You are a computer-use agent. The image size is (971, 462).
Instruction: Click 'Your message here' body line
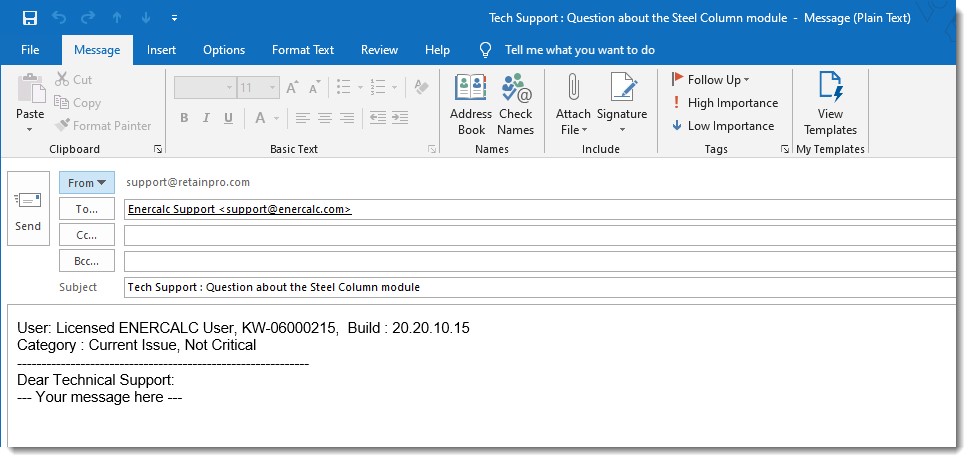coord(100,397)
